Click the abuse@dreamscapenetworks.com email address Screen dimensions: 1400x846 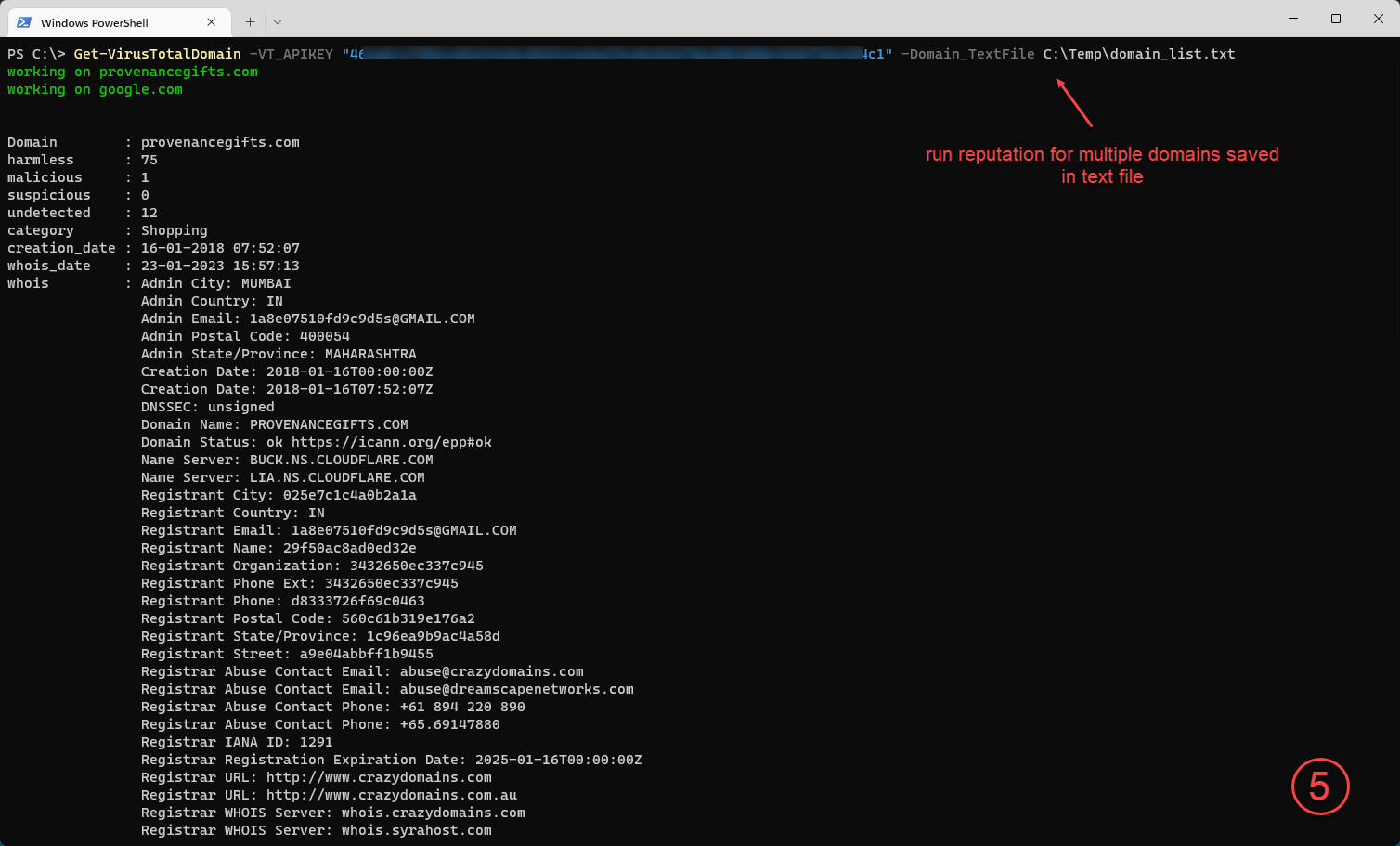[x=516, y=689]
